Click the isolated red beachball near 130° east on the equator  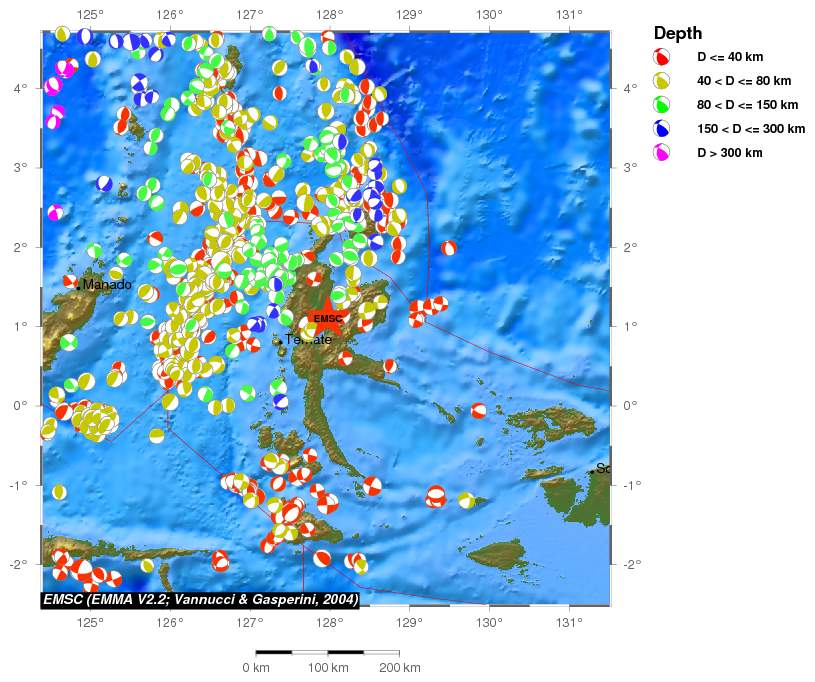click(479, 410)
